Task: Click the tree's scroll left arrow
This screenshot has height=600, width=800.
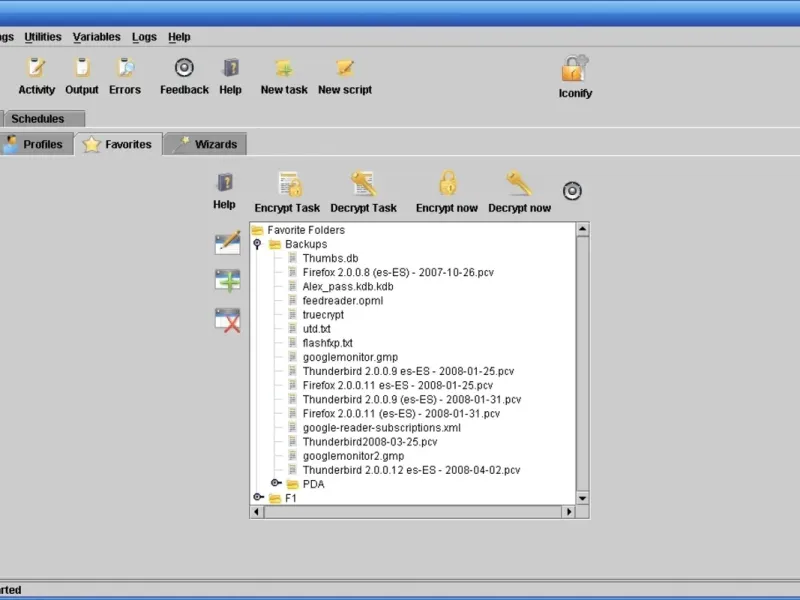Action: click(257, 512)
